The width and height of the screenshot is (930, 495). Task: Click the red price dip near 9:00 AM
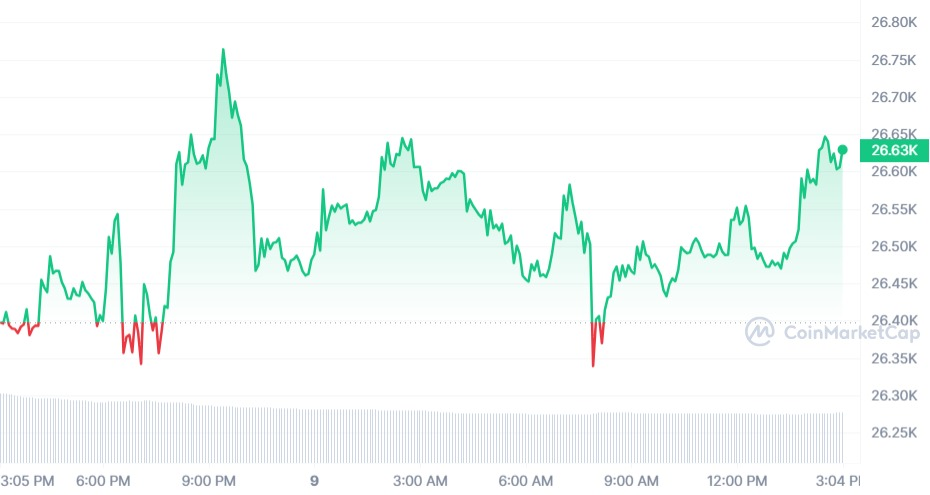point(594,360)
